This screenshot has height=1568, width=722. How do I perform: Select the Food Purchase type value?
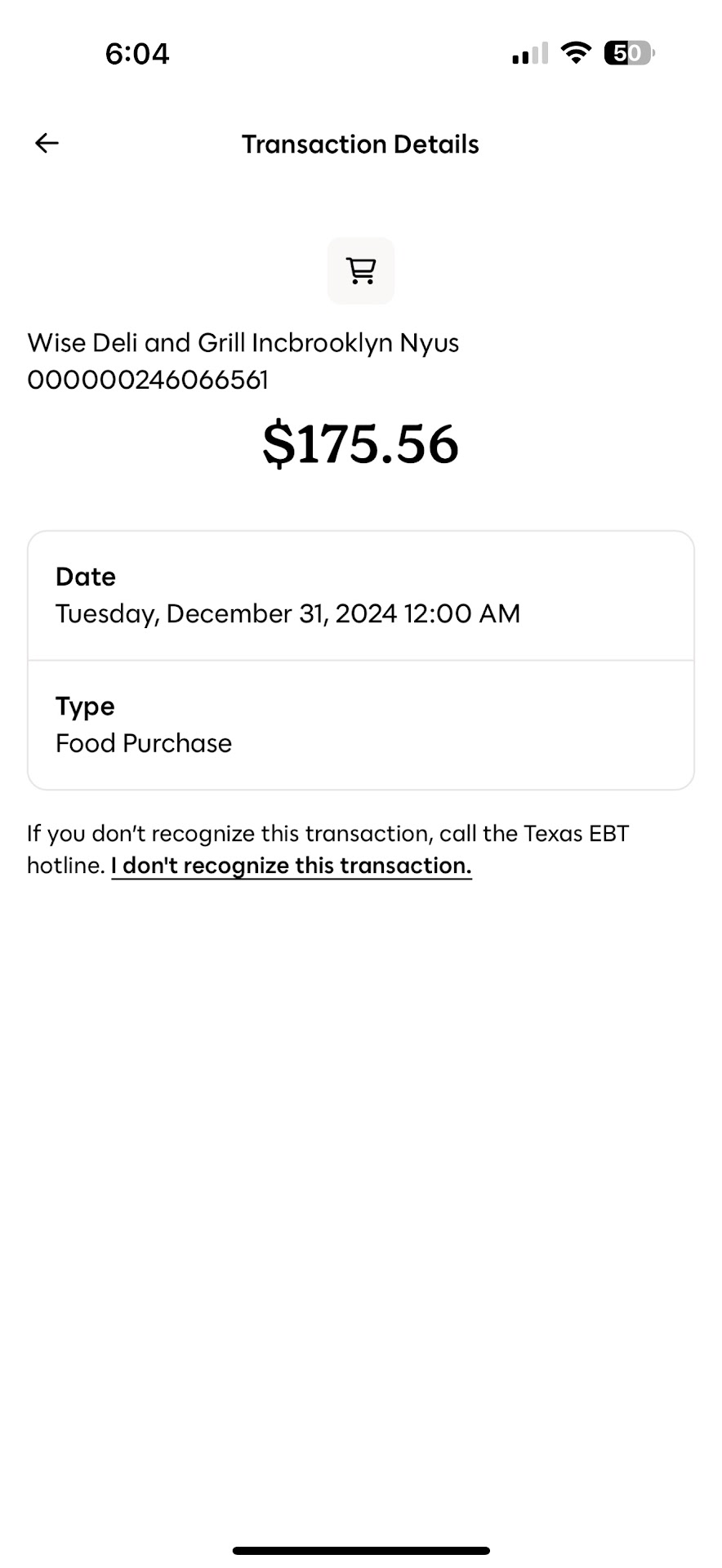pos(144,743)
